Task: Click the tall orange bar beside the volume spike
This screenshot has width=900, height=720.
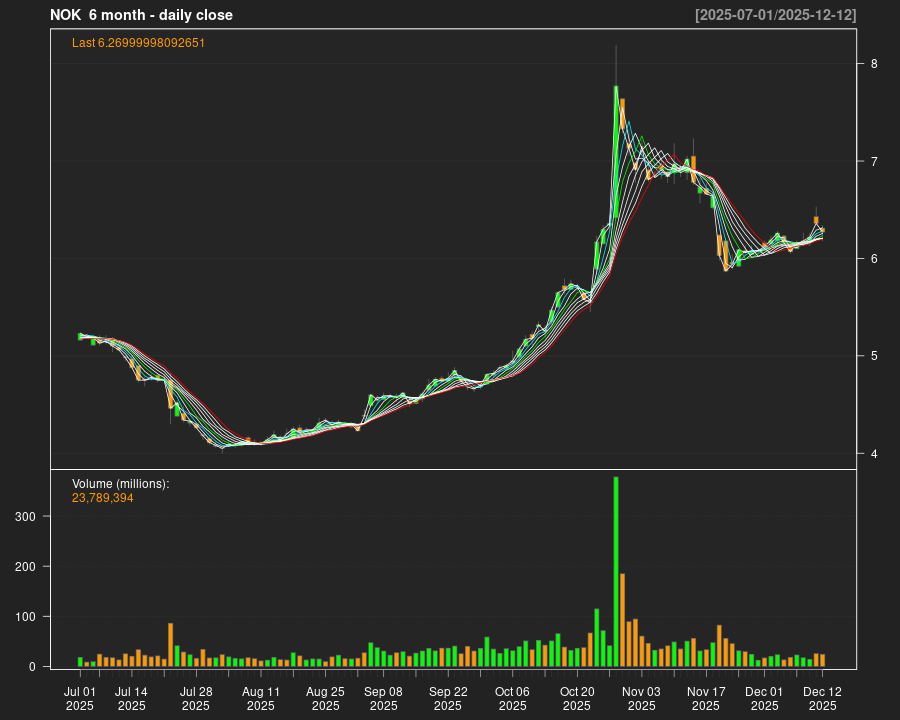Action: point(622,620)
